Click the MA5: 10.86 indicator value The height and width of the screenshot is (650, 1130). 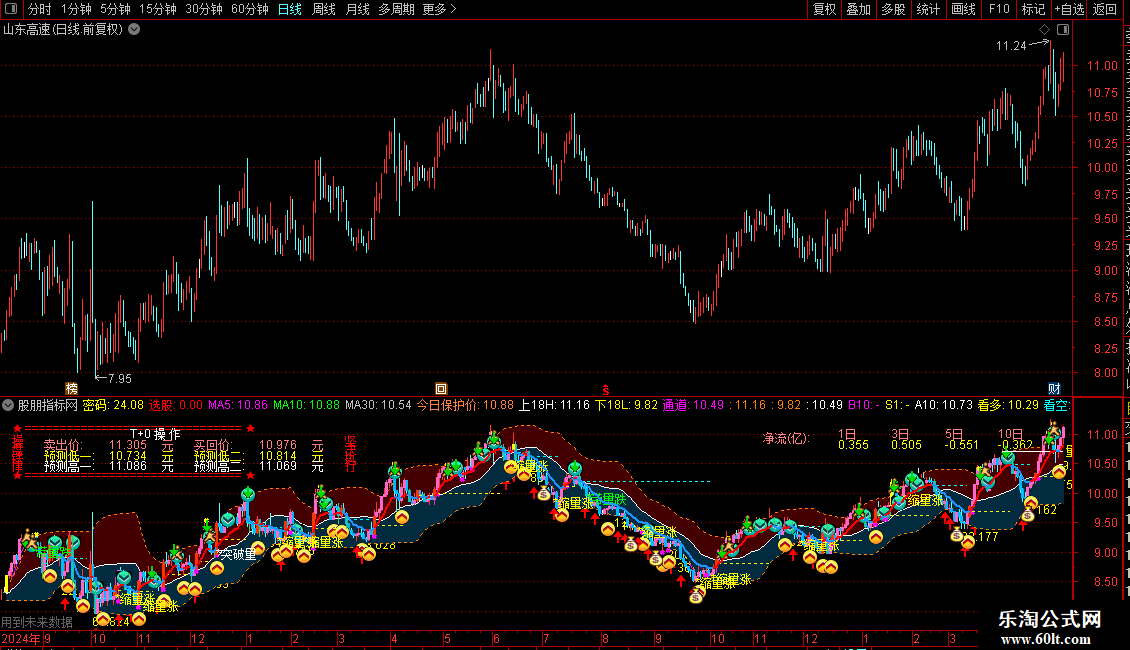point(238,406)
